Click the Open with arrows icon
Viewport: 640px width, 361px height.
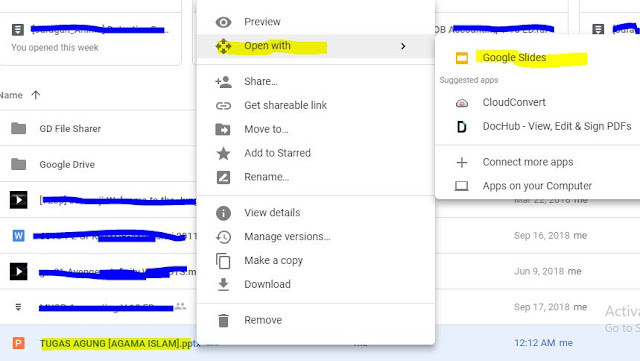point(223,46)
